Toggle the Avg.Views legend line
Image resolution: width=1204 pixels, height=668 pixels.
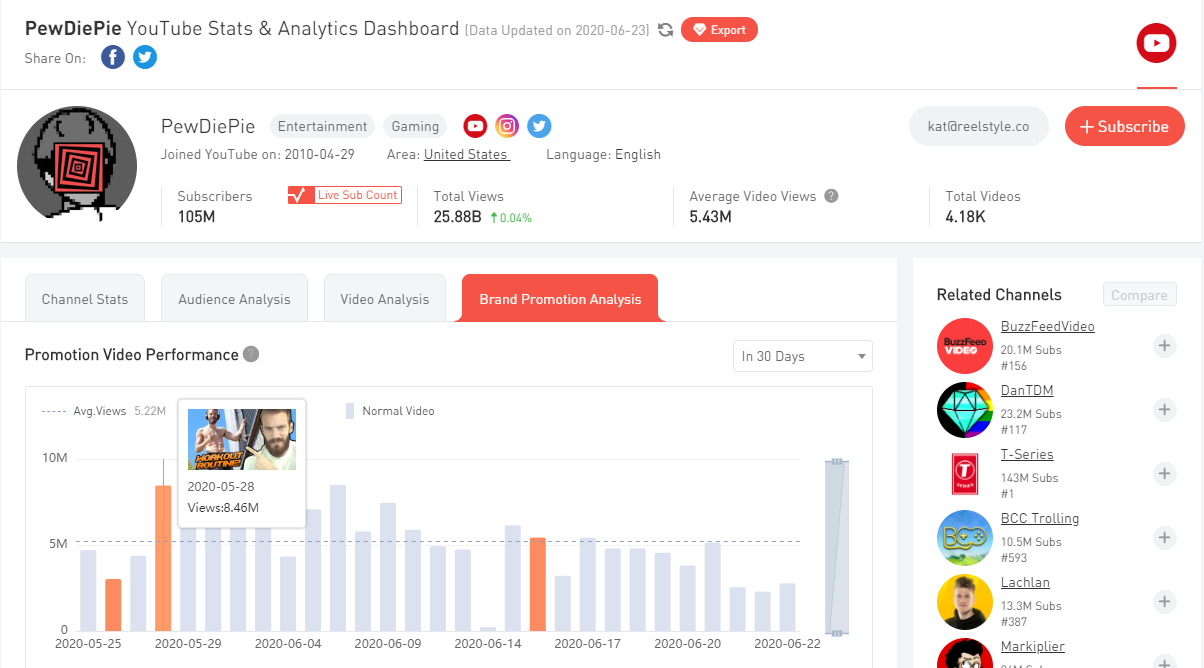tap(104, 411)
